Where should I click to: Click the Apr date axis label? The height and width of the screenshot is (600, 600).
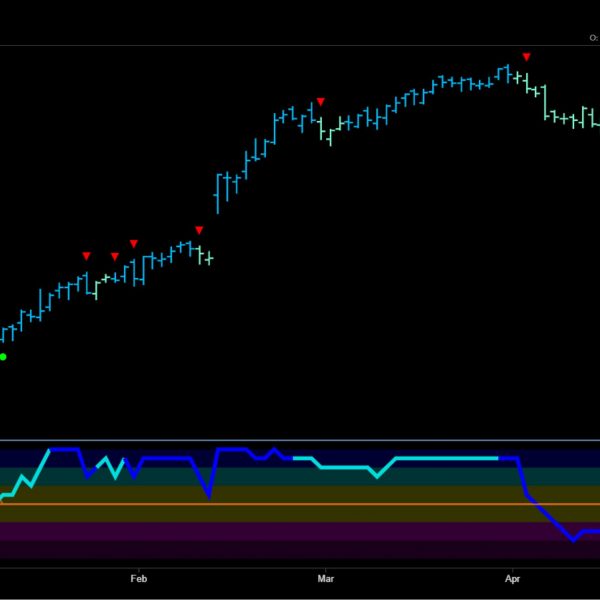[512, 579]
